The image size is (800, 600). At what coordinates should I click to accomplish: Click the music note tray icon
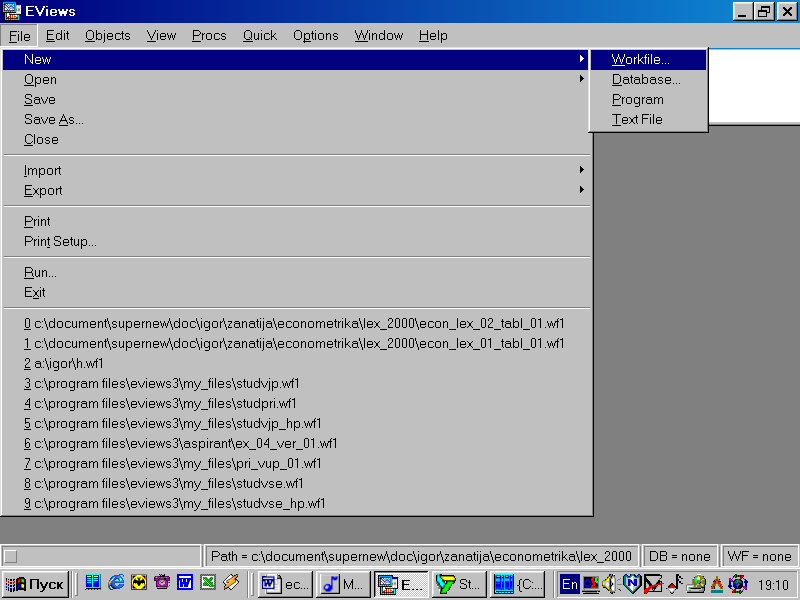pos(675,584)
